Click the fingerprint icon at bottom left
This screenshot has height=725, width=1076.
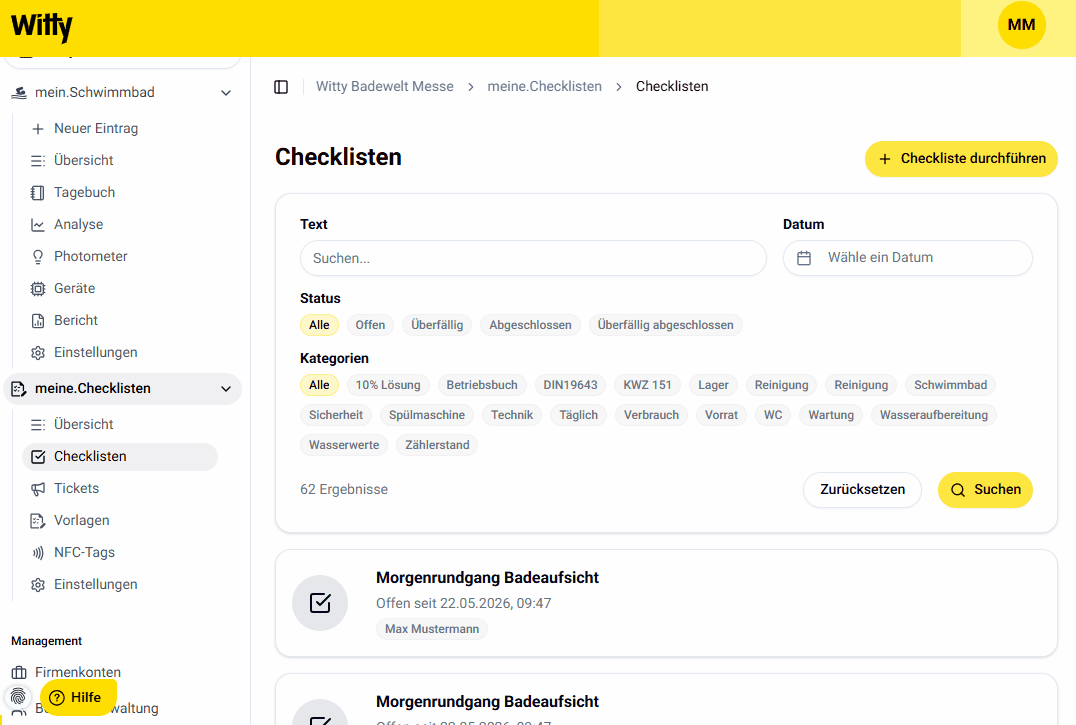[19, 697]
